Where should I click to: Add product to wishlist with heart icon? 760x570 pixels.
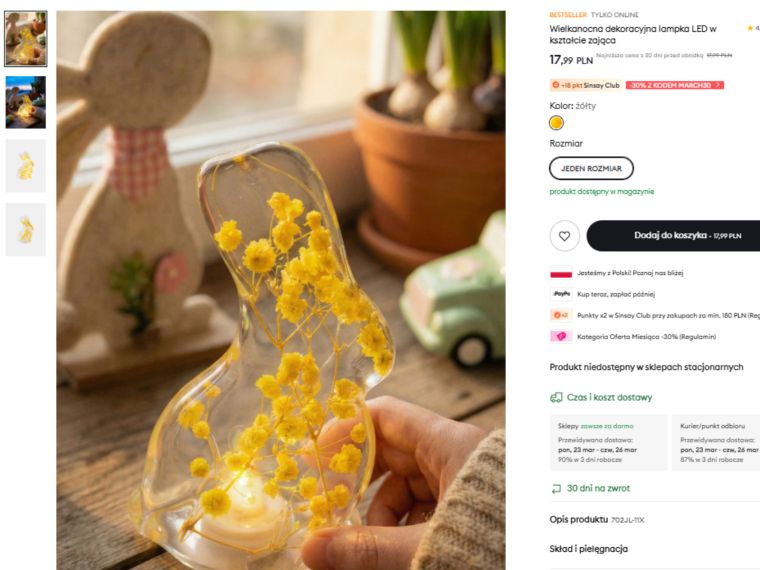click(564, 236)
